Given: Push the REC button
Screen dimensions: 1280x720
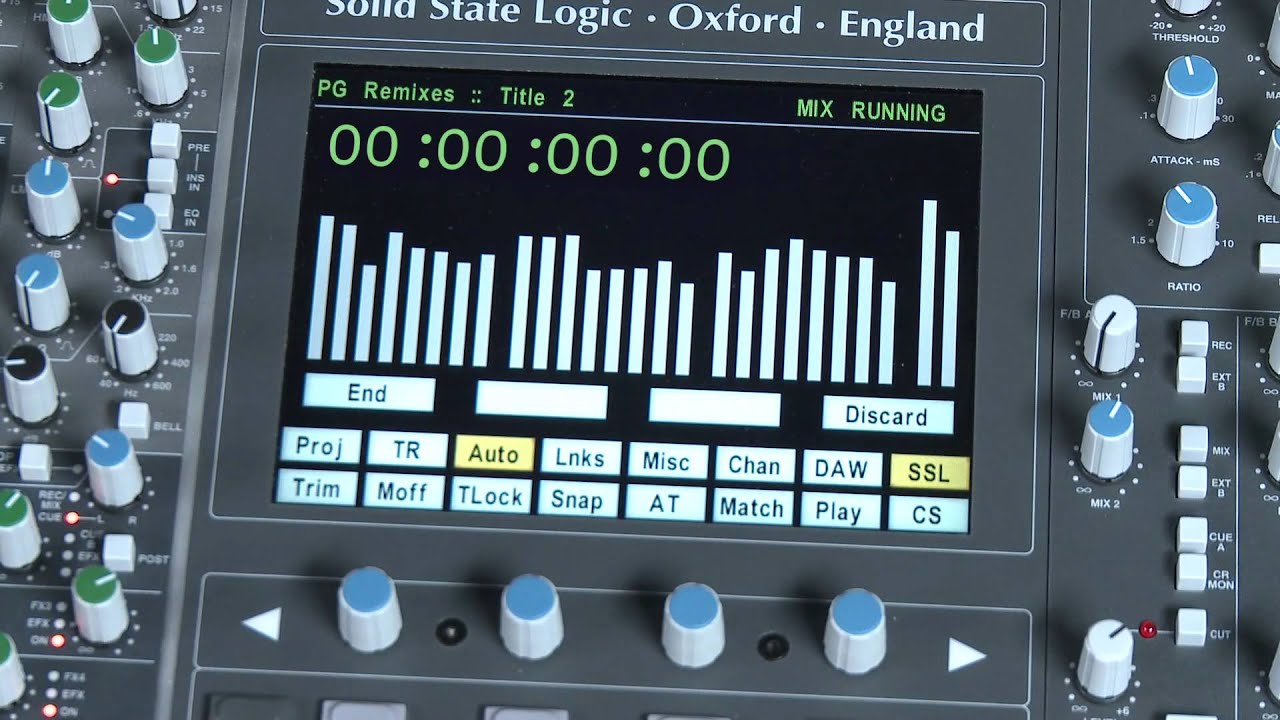Looking at the screenshot, I should click(1193, 338).
